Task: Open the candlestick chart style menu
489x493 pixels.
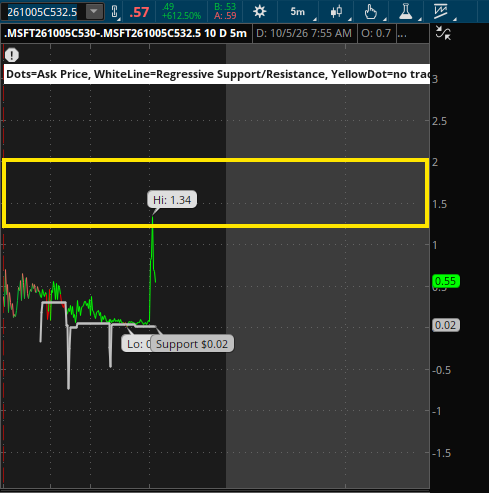Action: (336, 12)
